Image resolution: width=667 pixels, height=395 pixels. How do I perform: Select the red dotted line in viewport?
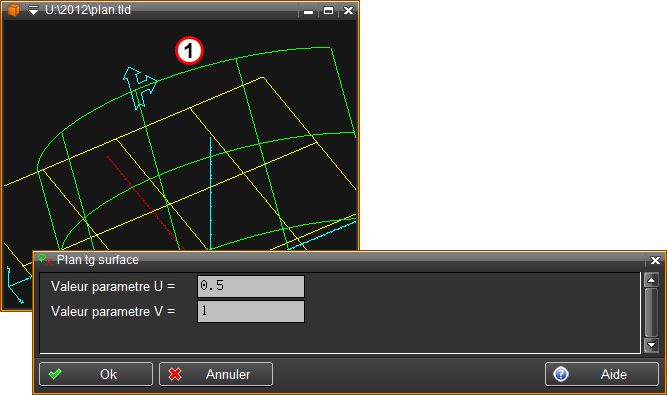point(145,203)
